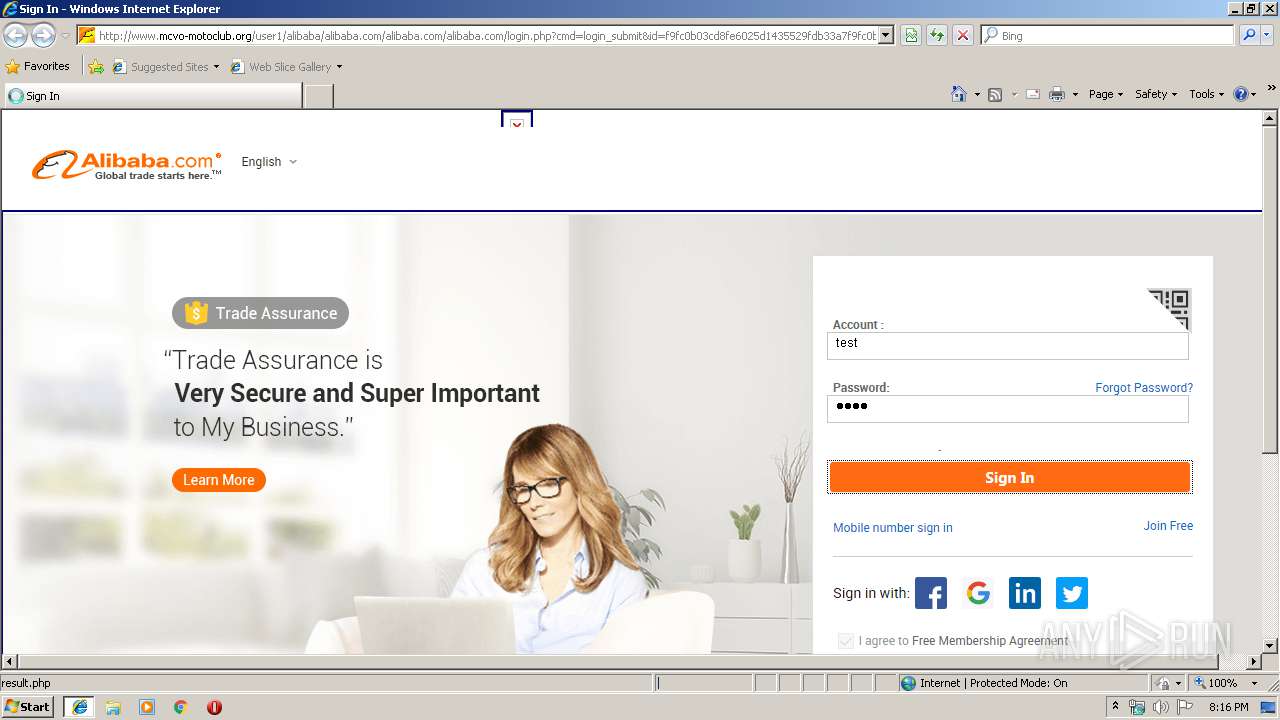Open Free Membership Agreement link
This screenshot has width=1280, height=720.
(x=990, y=641)
